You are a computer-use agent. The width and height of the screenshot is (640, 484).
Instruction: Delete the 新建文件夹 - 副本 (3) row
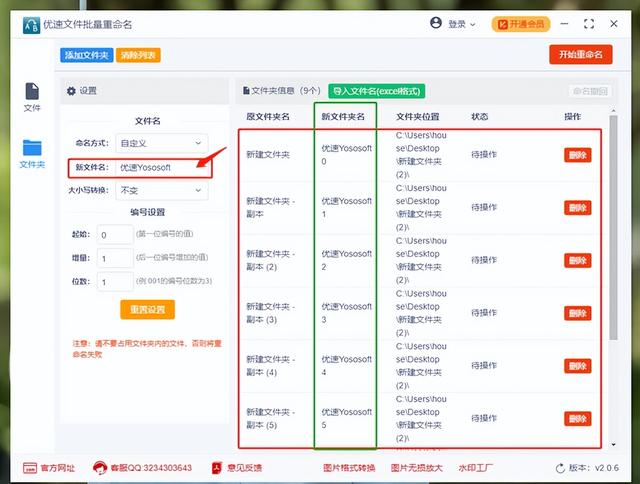click(x=578, y=313)
